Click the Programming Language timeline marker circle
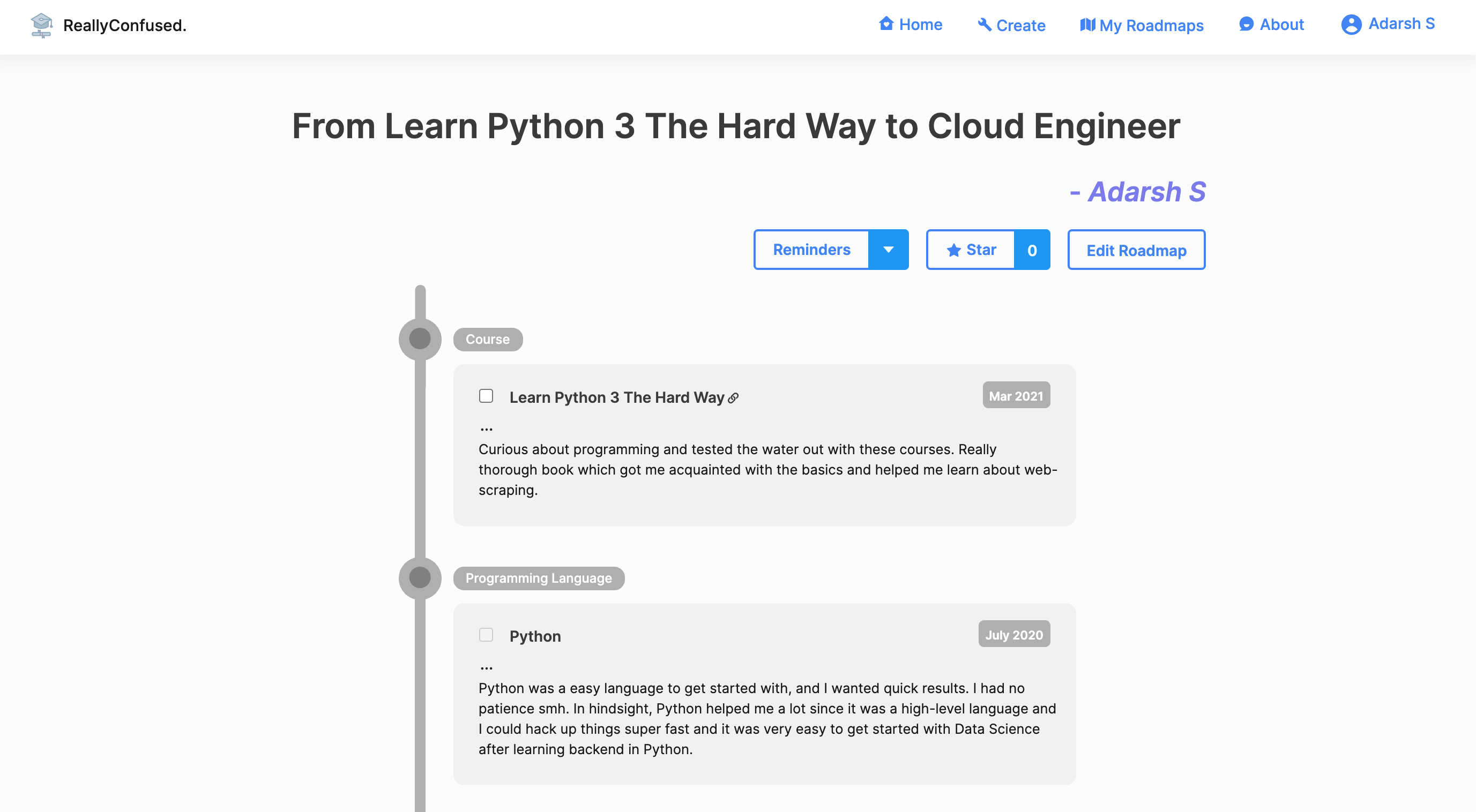The image size is (1476, 812). pyautogui.click(x=420, y=578)
